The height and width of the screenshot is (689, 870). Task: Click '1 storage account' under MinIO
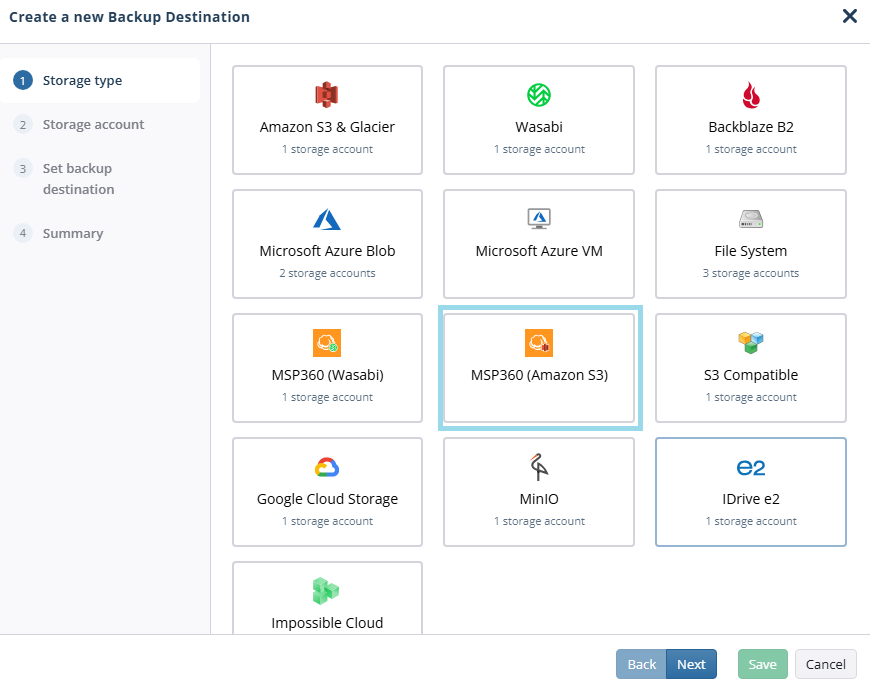tap(539, 521)
